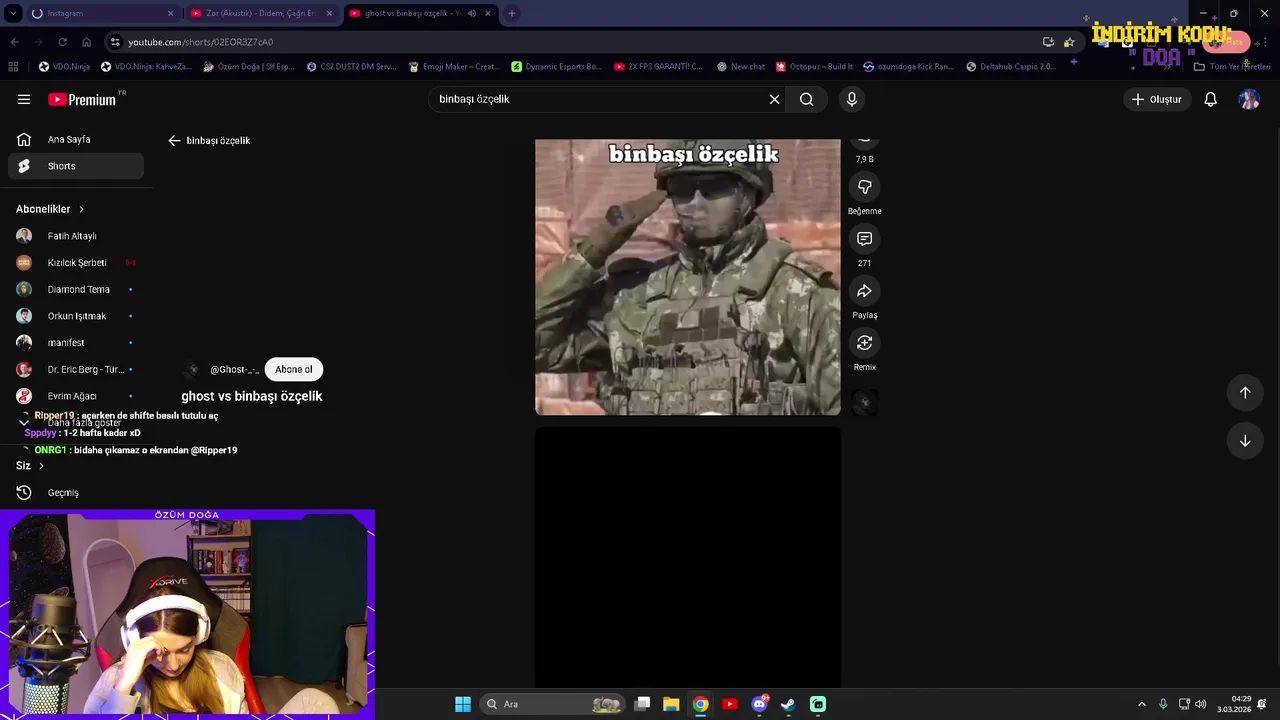Viewport: 1280px width, 720px height.
Task: Mute the ghost vs binbaşı özçelik tab audio
Action: pyautogui.click(x=472, y=13)
